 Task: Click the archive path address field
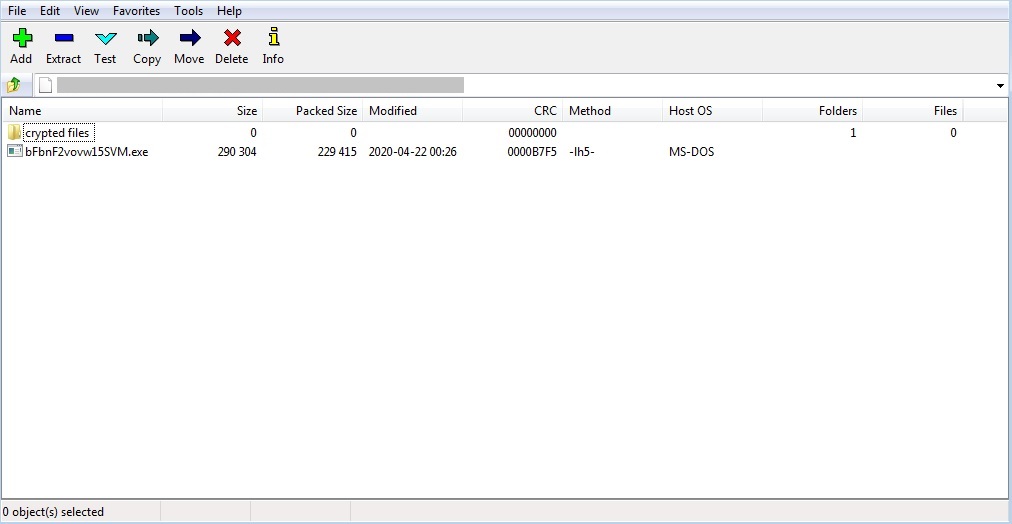pyautogui.click(x=500, y=86)
